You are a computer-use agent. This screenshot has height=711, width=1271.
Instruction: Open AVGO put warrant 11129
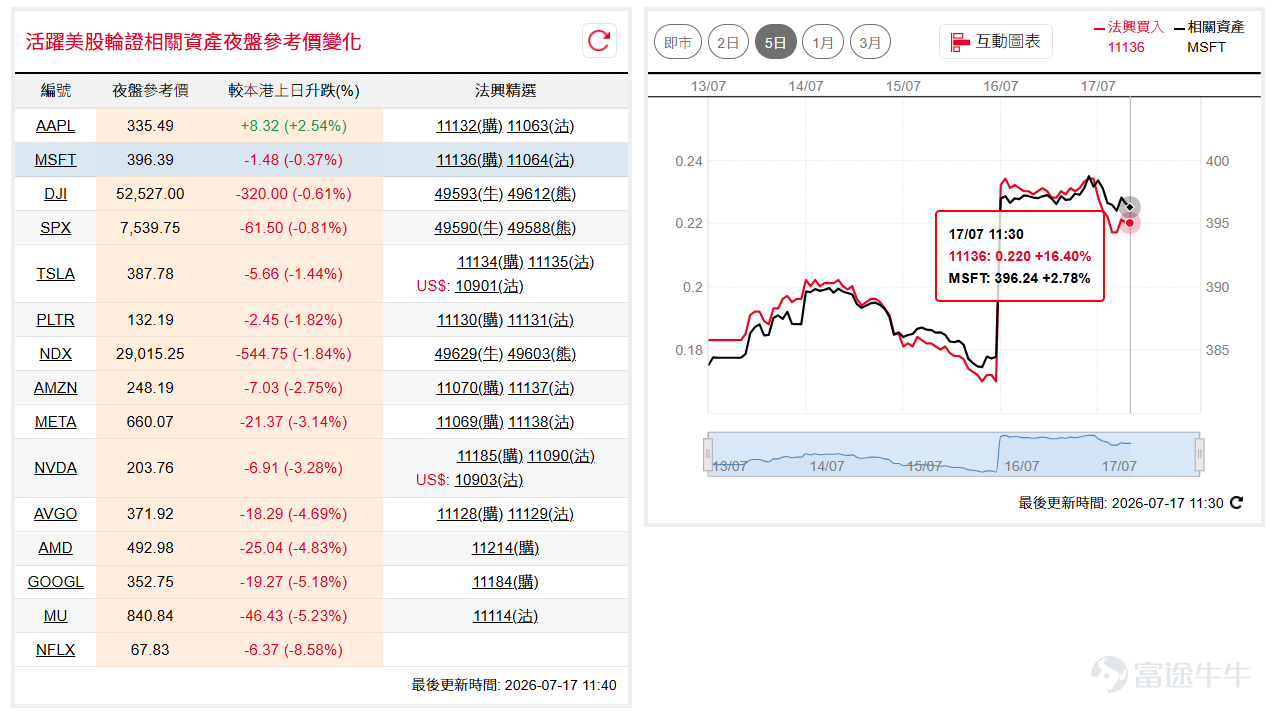tap(541, 514)
